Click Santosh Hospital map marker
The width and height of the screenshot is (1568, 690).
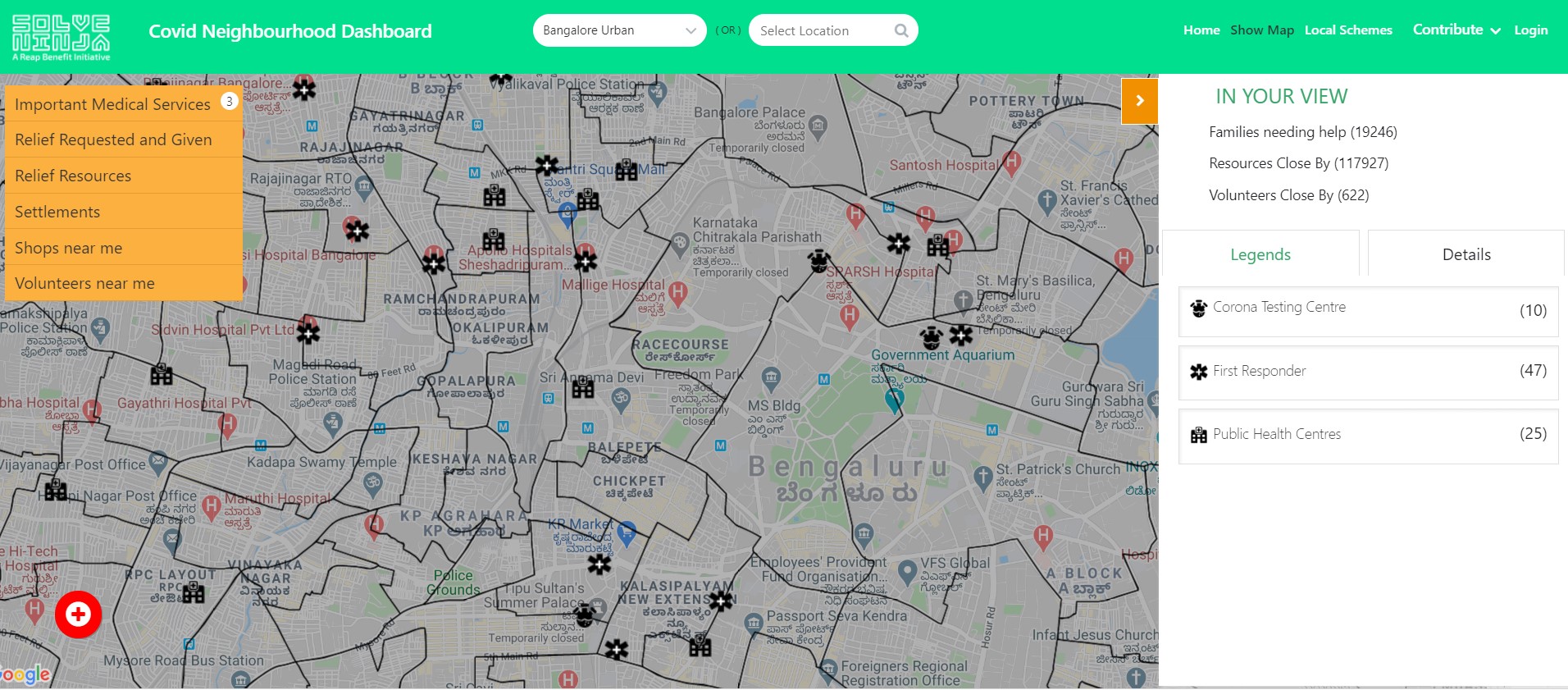[x=1012, y=162]
